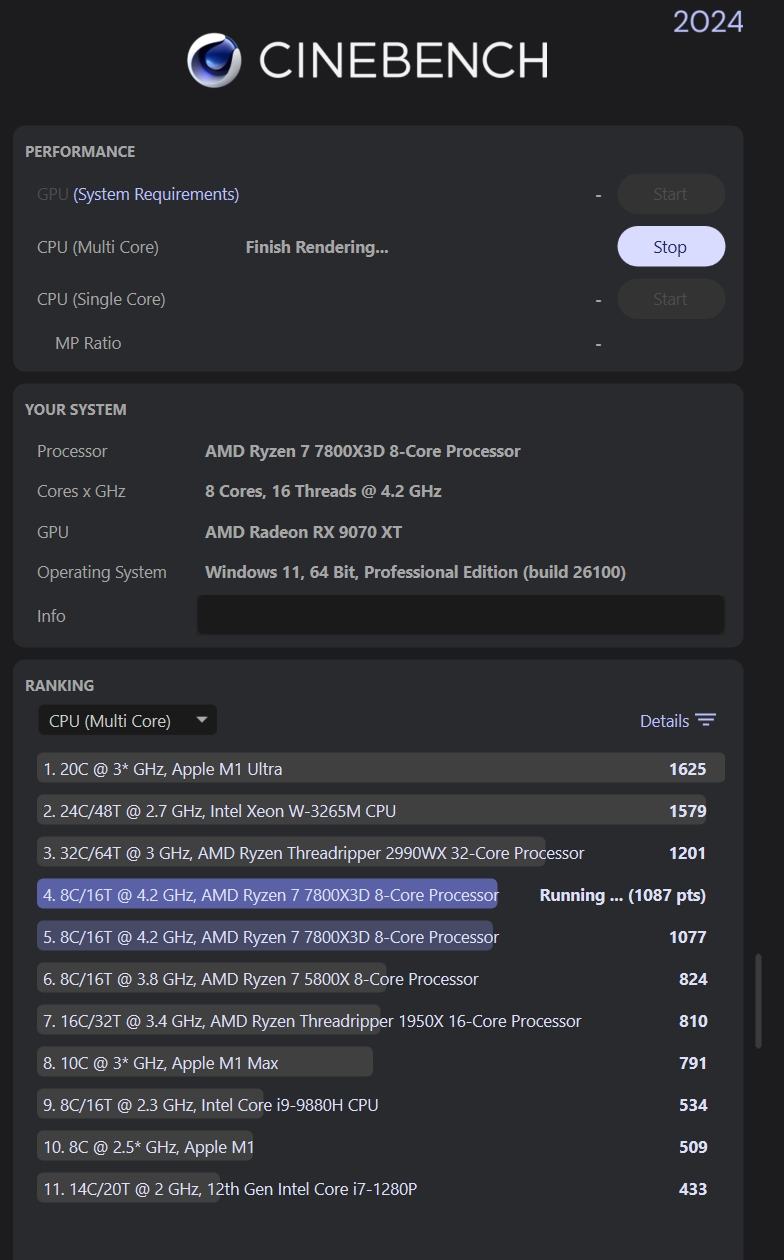
Task: Open the CPU (Multi Core) ranking dropdown
Action: point(127,721)
